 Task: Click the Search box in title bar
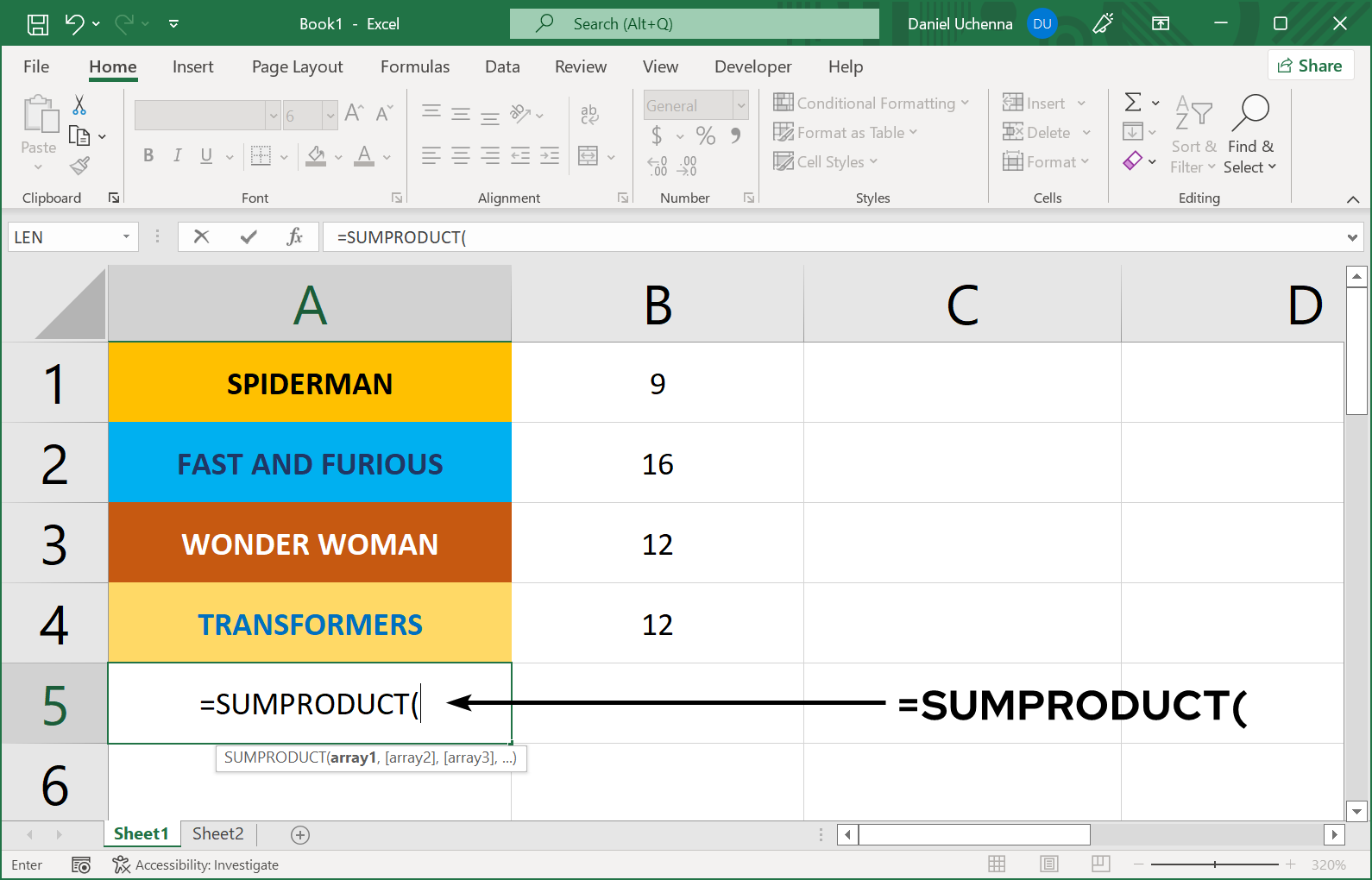pyautogui.click(x=694, y=24)
